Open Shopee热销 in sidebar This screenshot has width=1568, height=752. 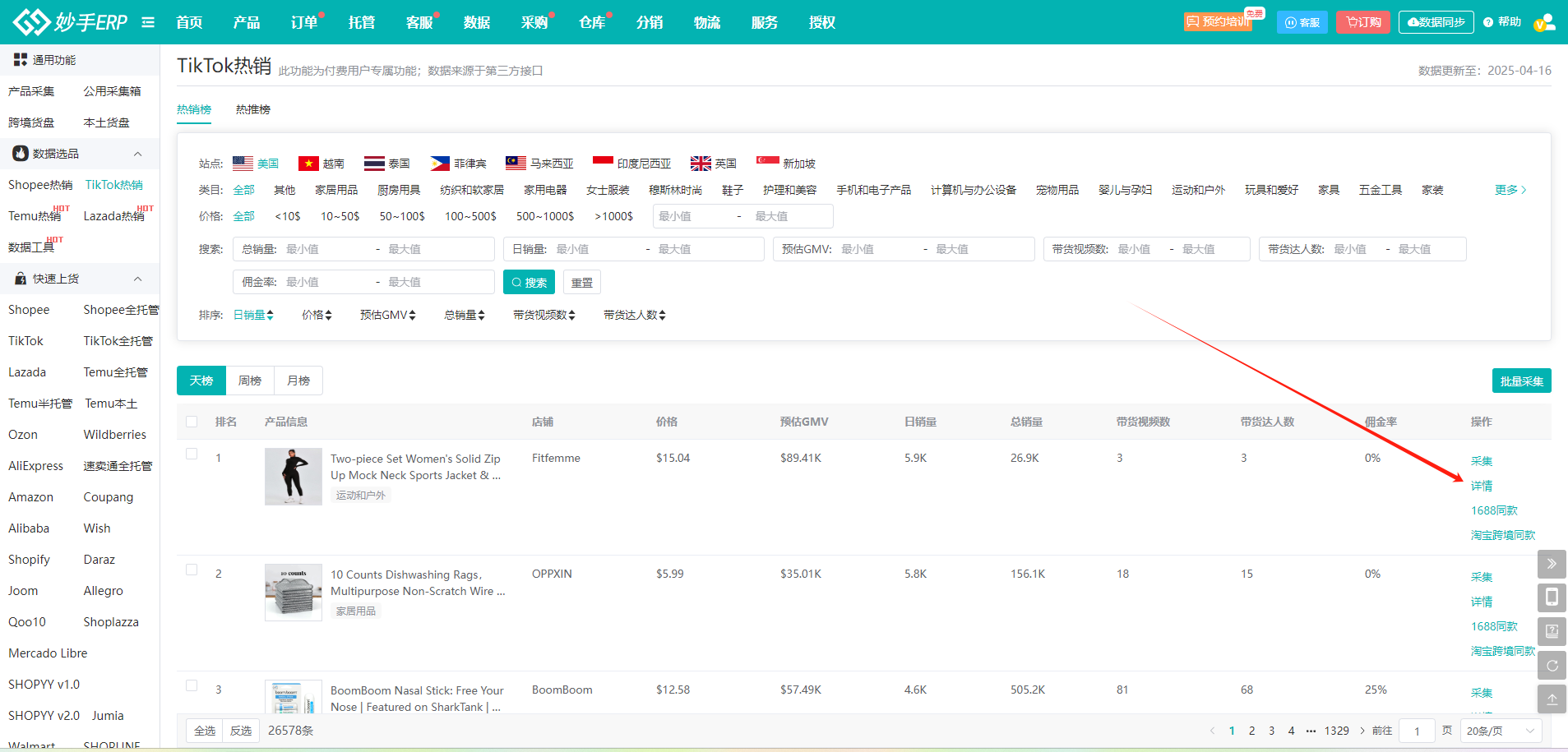click(40, 185)
